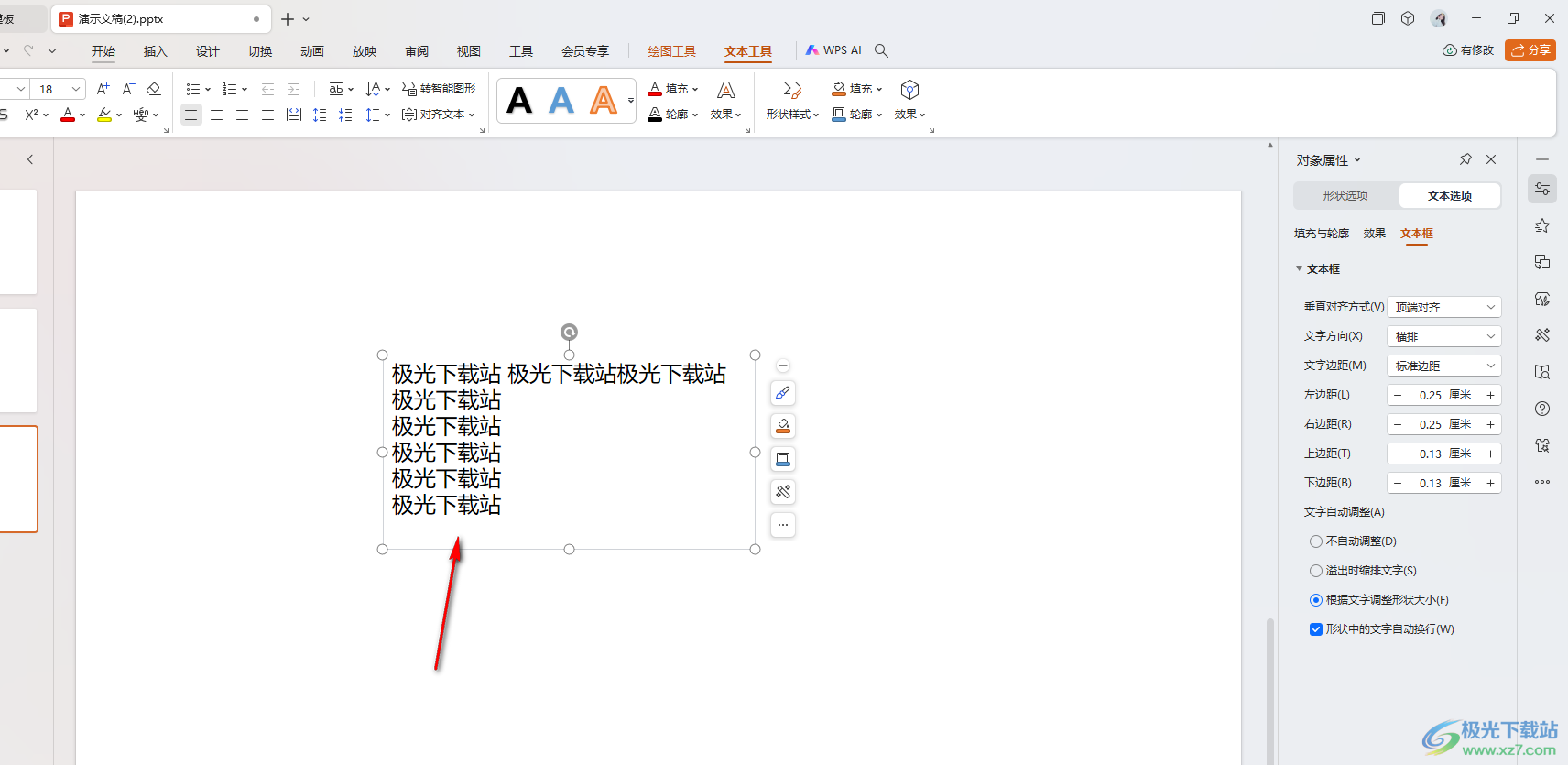Open font size 18 dropdown
This screenshot has height=765, width=1568.
click(77, 89)
